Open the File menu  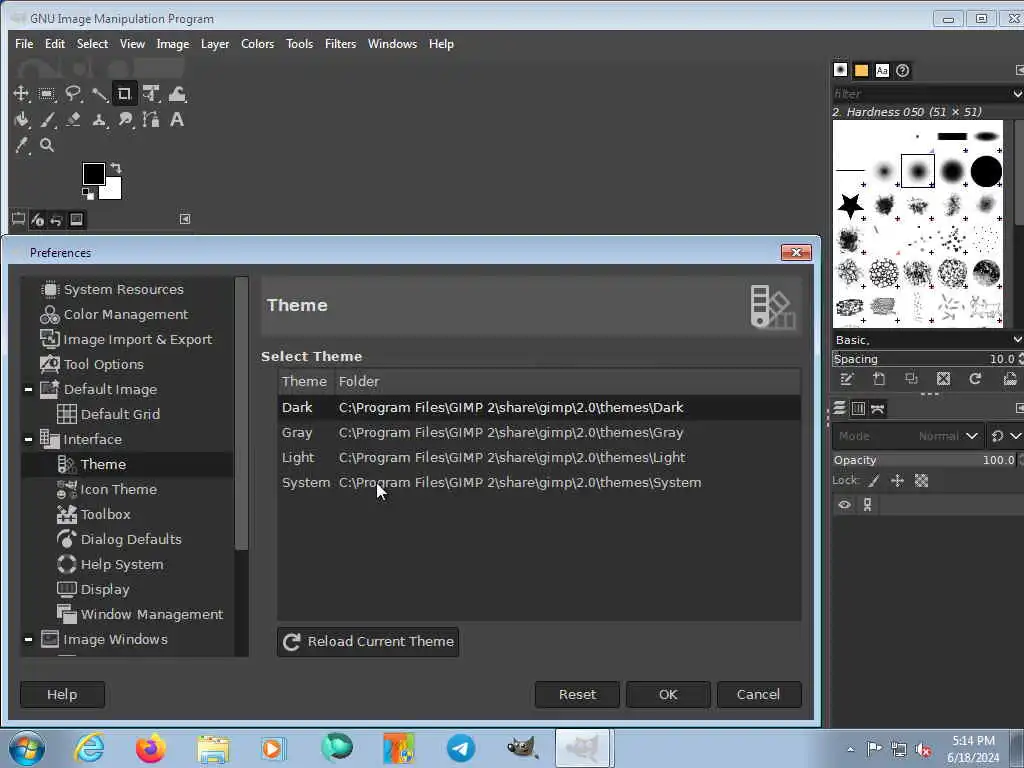(24, 44)
